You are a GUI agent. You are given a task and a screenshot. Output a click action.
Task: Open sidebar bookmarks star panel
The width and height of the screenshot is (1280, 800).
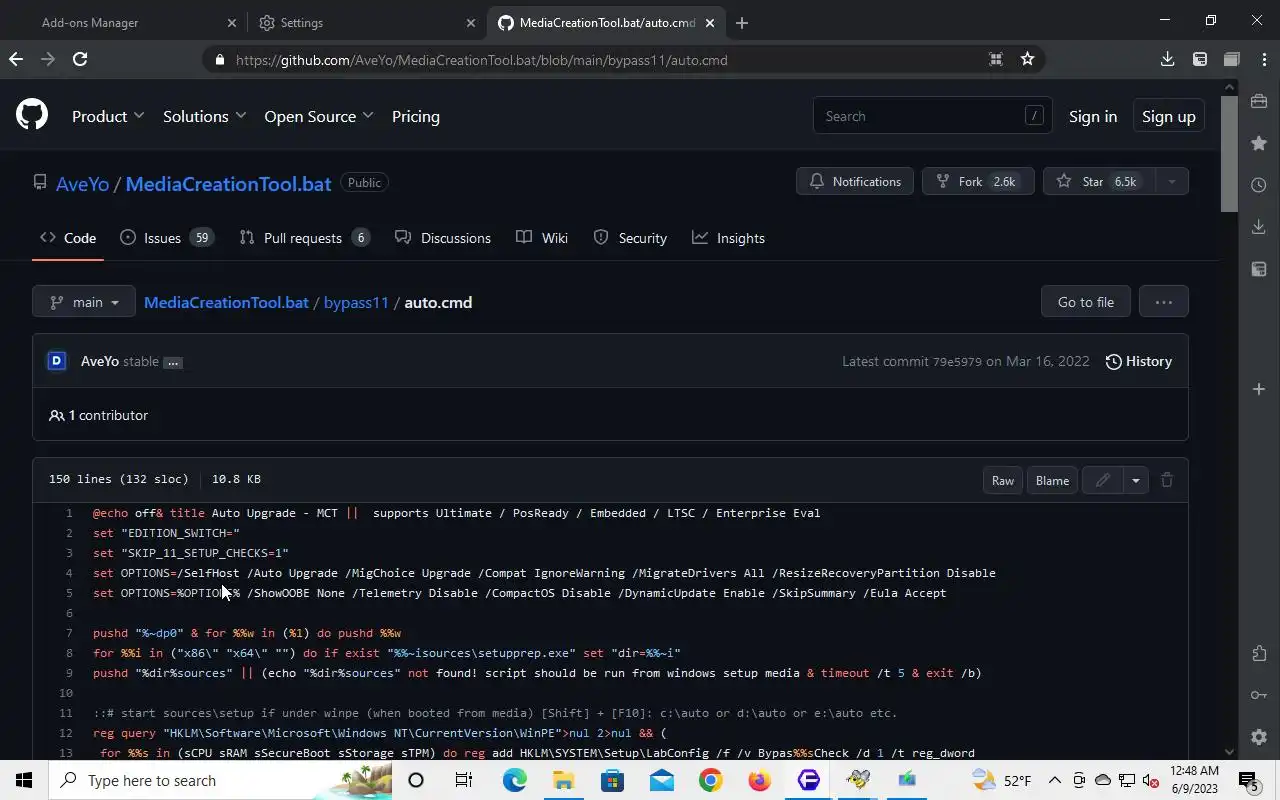click(x=1259, y=143)
